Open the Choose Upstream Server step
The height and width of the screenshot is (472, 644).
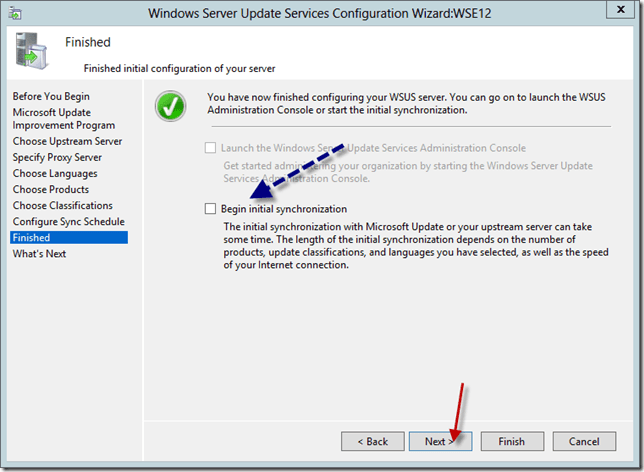click(x=67, y=141)
